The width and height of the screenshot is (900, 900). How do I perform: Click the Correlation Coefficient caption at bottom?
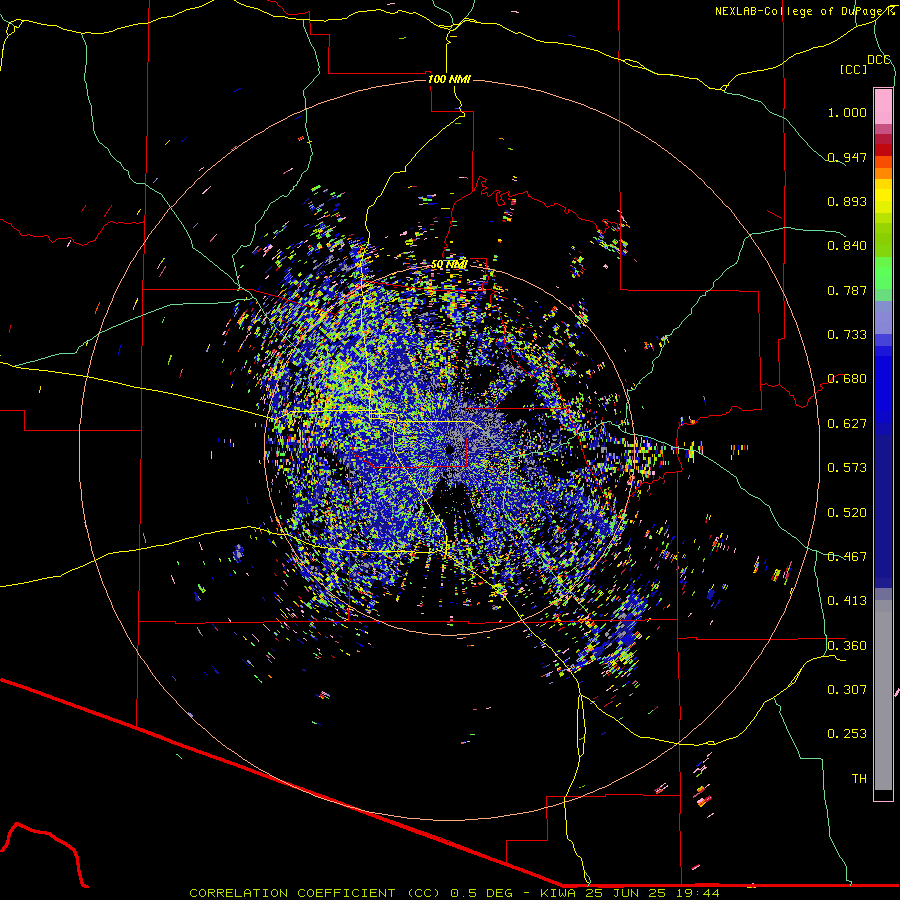point(454,893)
